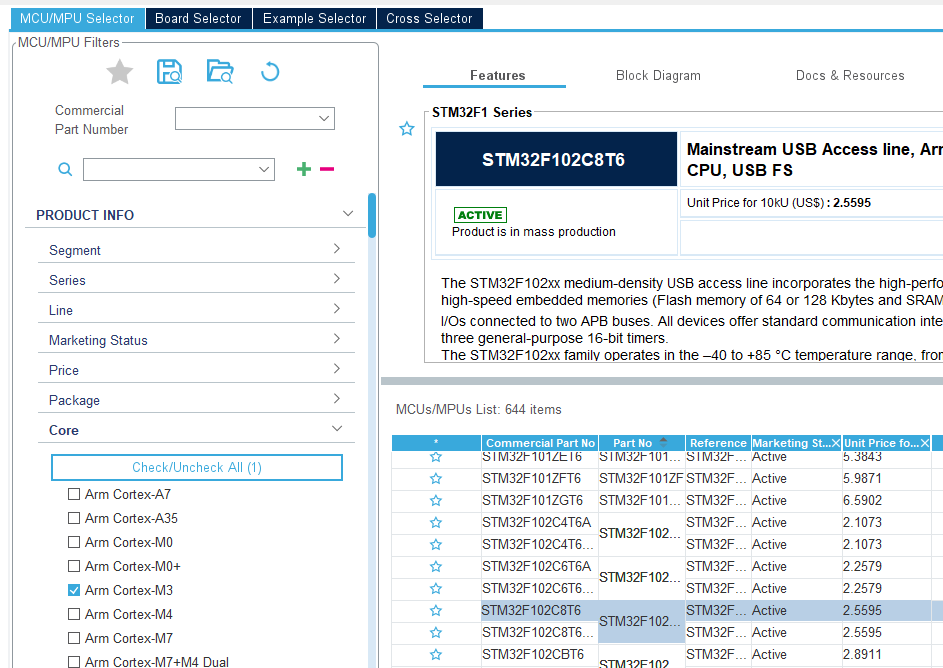Click the magnifier search icon
Image resolution: width=943 pixels, height=668 pixels.
pos(65,170)
